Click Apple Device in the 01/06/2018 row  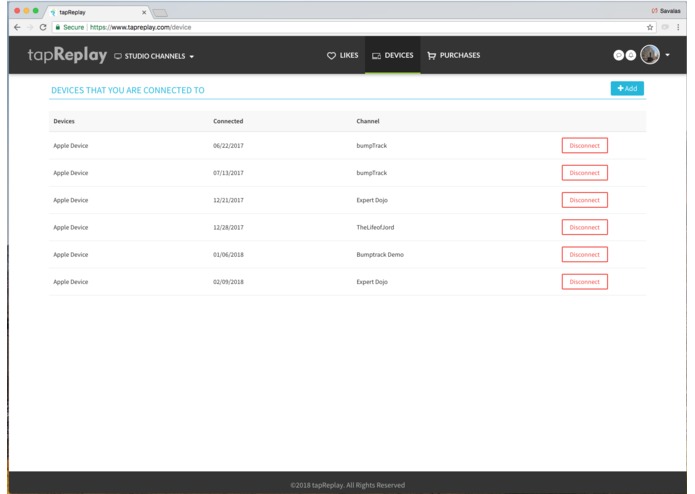[70, 255]
